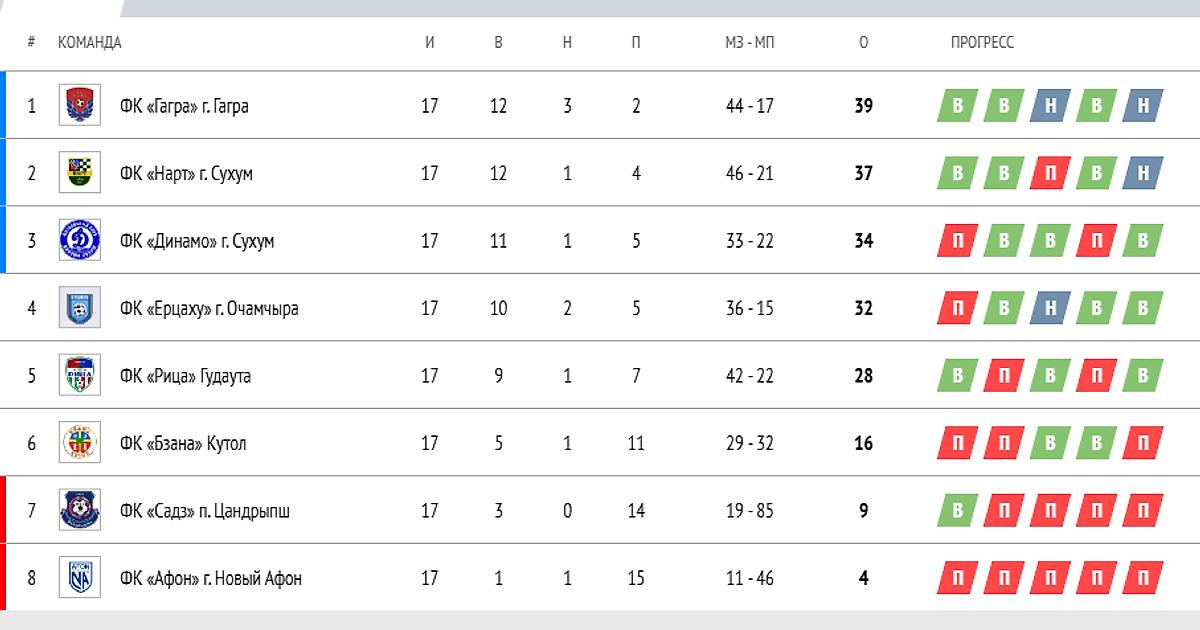
Task: Click the КОМАНДА column header
Action: point(90,42)
